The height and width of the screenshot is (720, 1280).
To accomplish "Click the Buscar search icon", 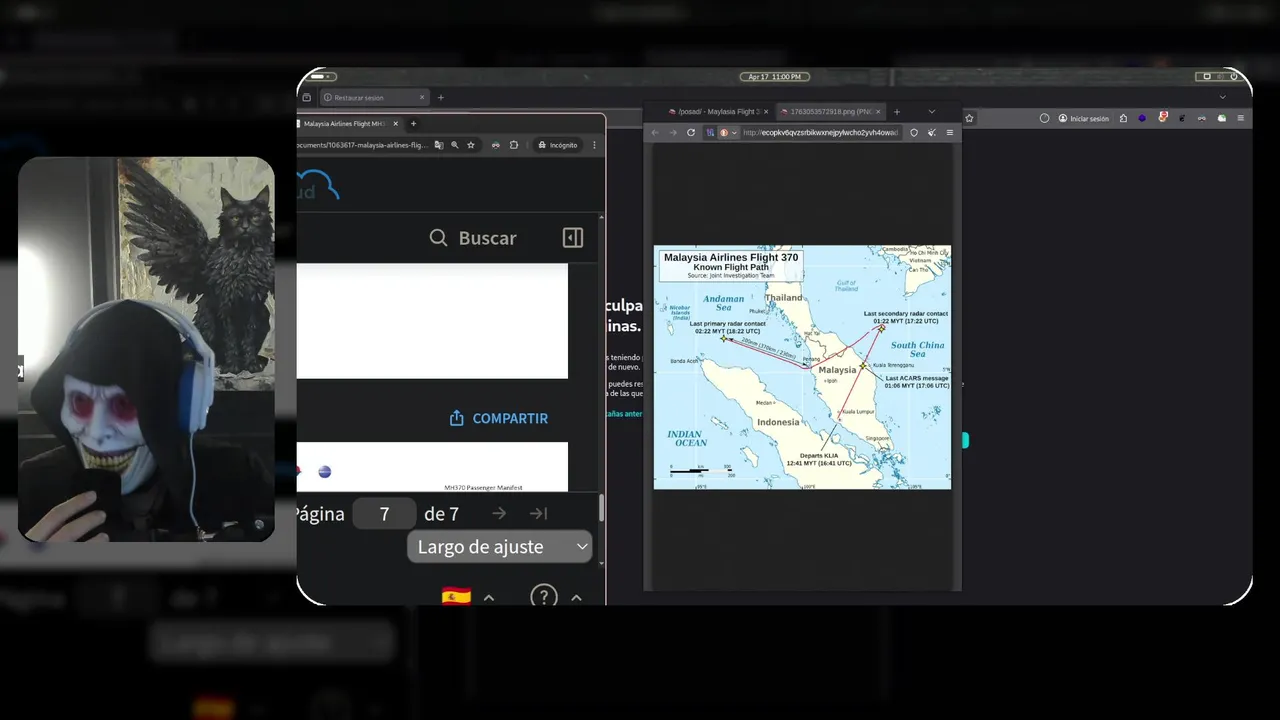I will pos(438,238).
